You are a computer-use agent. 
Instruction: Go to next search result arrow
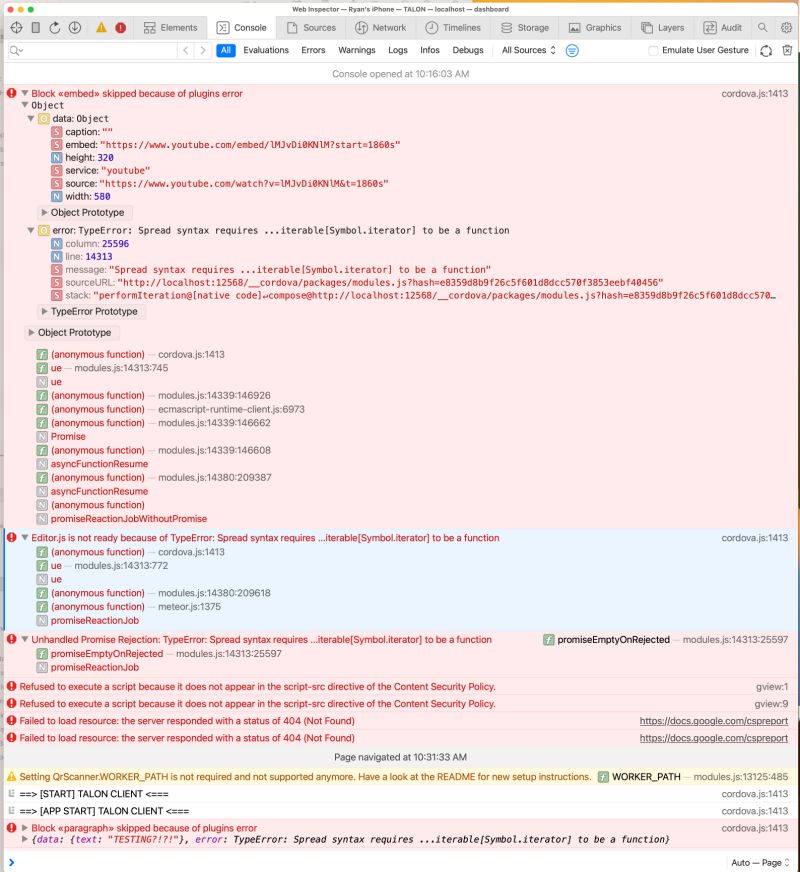[x=203, y=50]
